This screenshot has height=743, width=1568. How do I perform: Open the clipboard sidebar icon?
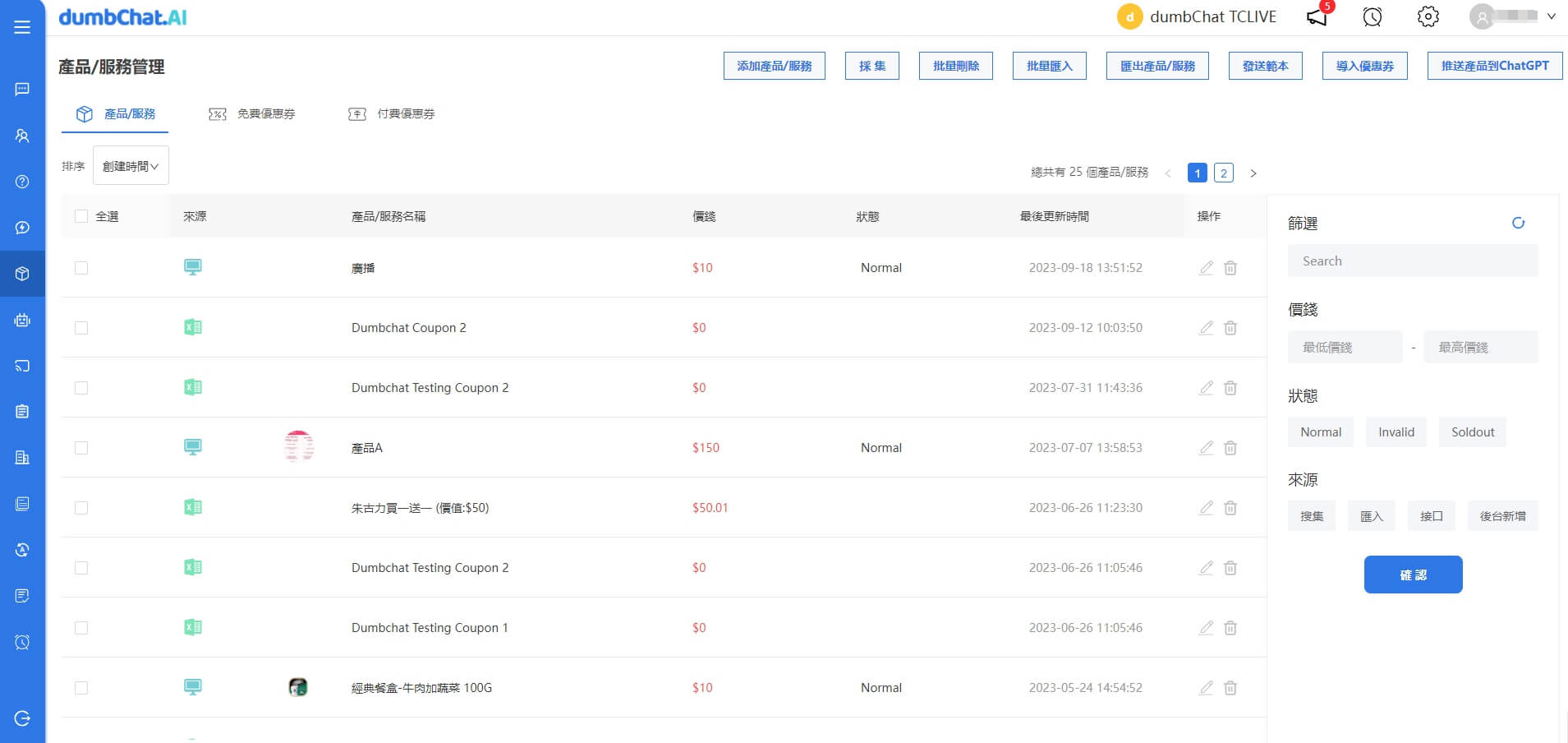coord(22,411)
